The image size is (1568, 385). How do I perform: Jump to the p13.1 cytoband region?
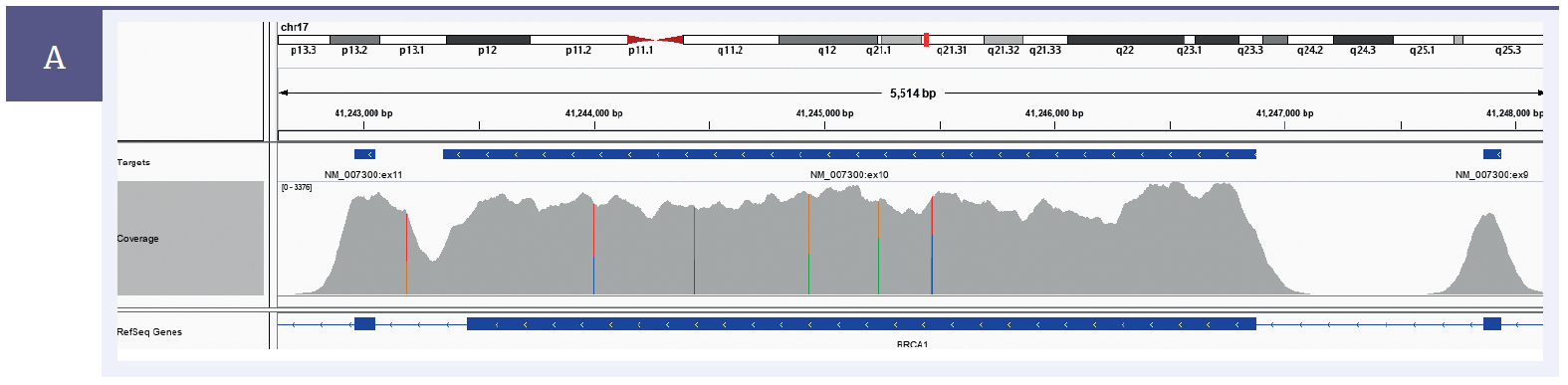413,40
